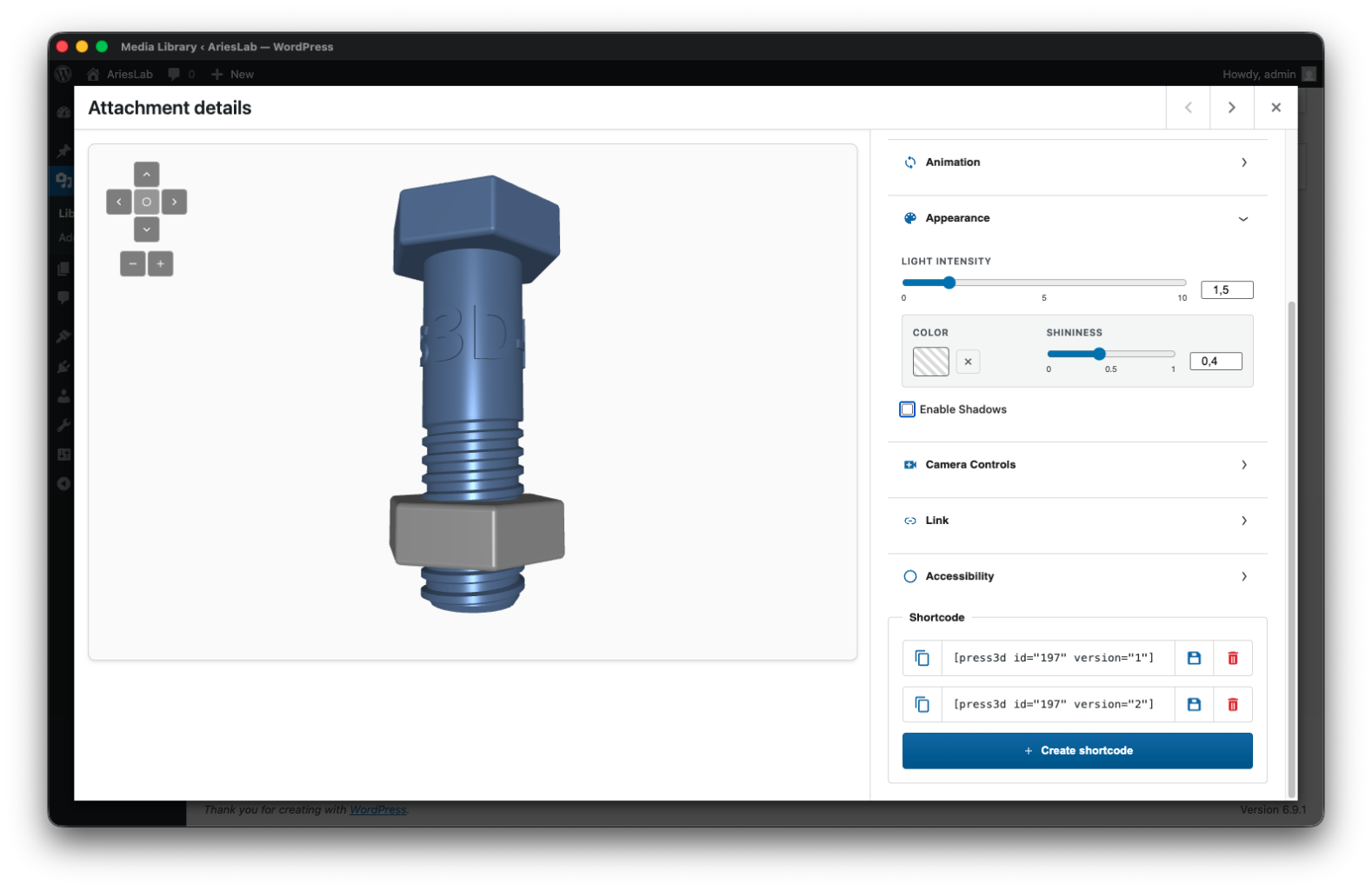Click the Light Intensity value field showing 1,5
The height and width of the screenshot is (890, 1372).
click(x=1227, y=290)
